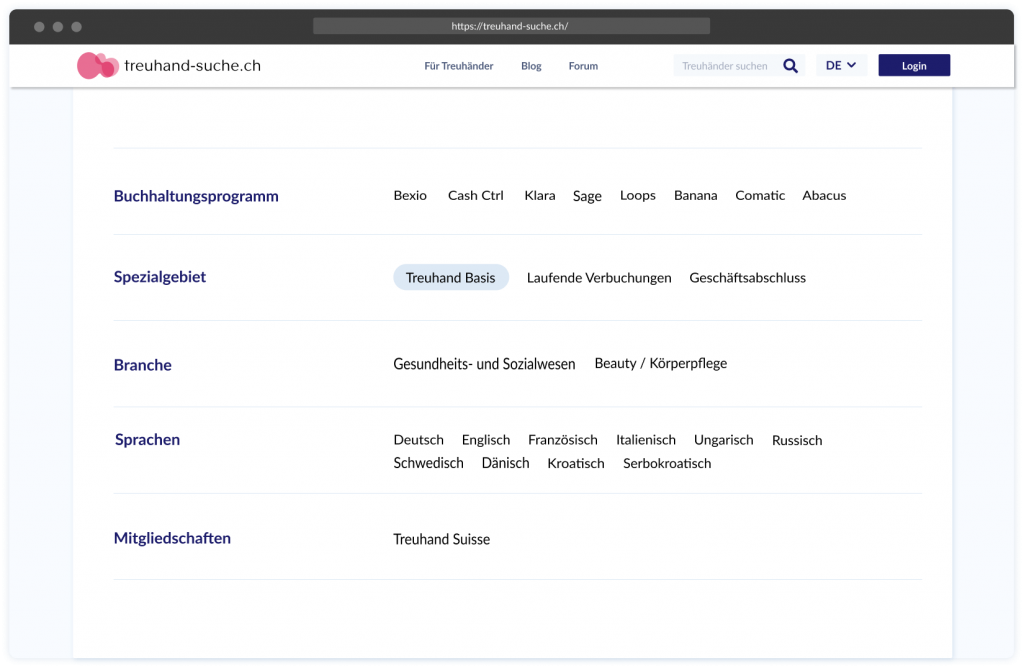Select the Bexio accounting program filter
This screenshot has height=668, width=1024.
[x=410, y=196]
